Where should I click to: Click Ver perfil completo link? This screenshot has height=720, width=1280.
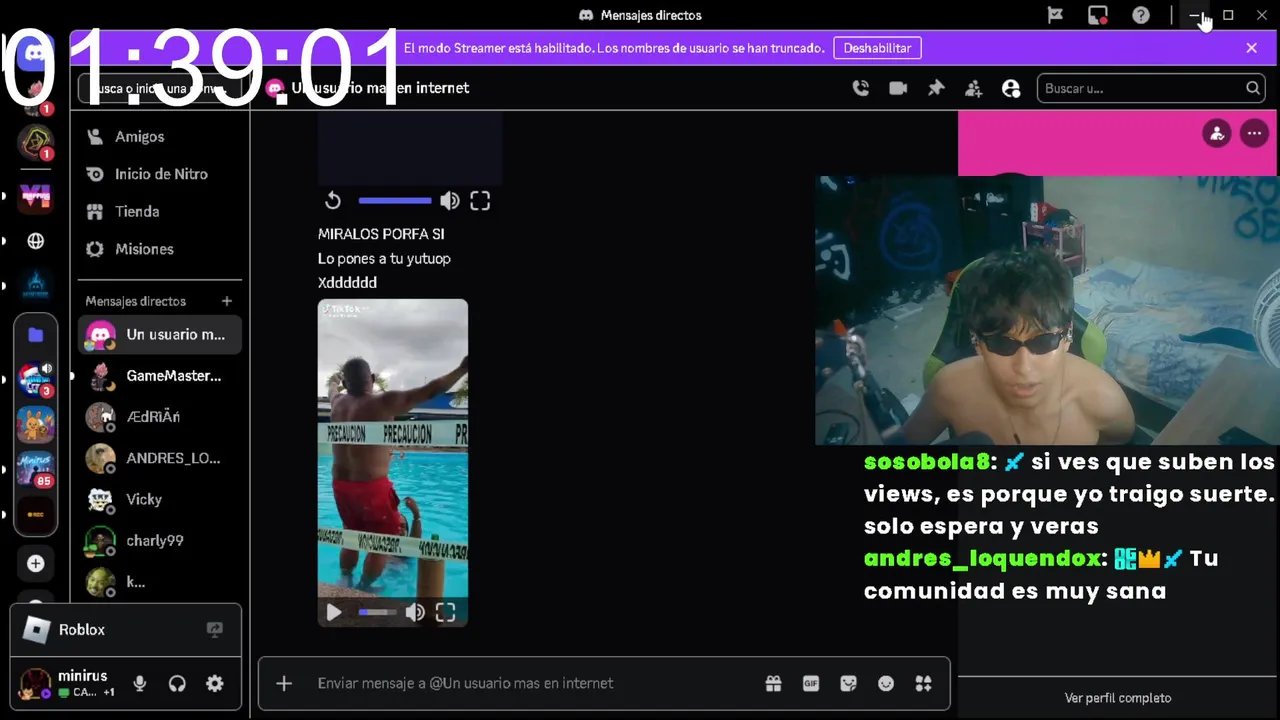tap(1118, 698)
